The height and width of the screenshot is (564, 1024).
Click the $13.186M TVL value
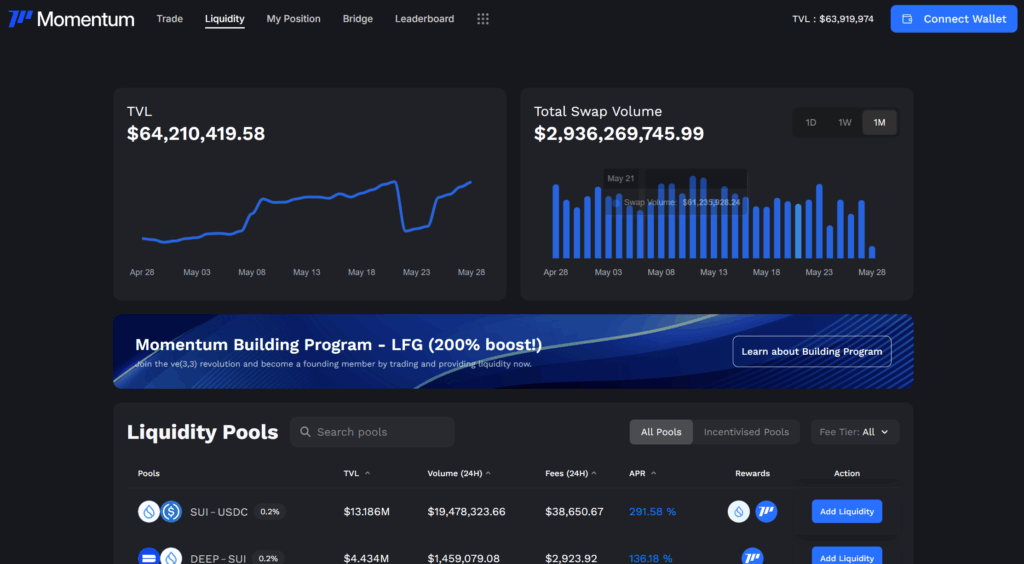tap(366, 512)
